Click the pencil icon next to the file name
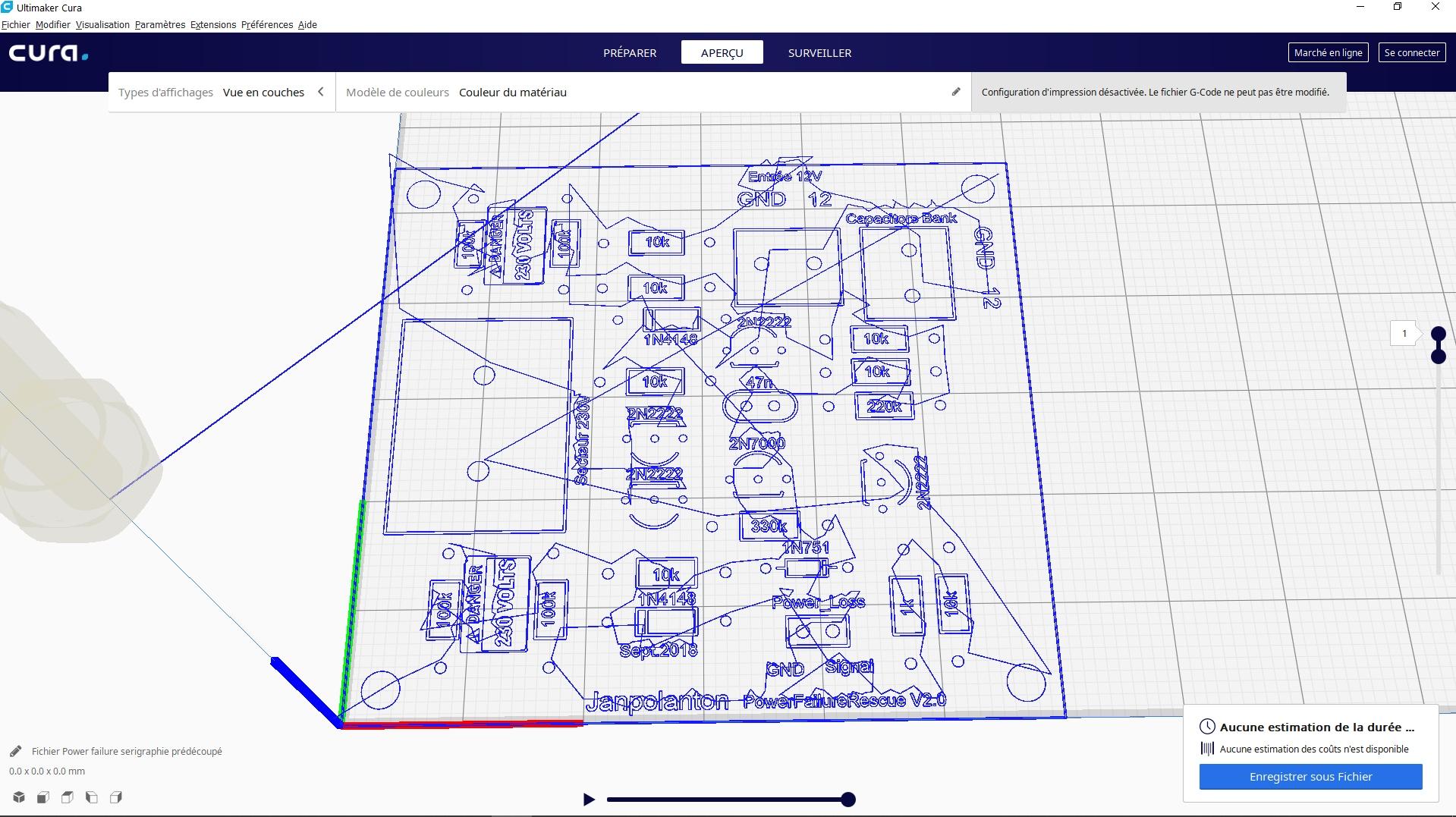Screen dimensions: 1456x817 (x=15, y=751)
